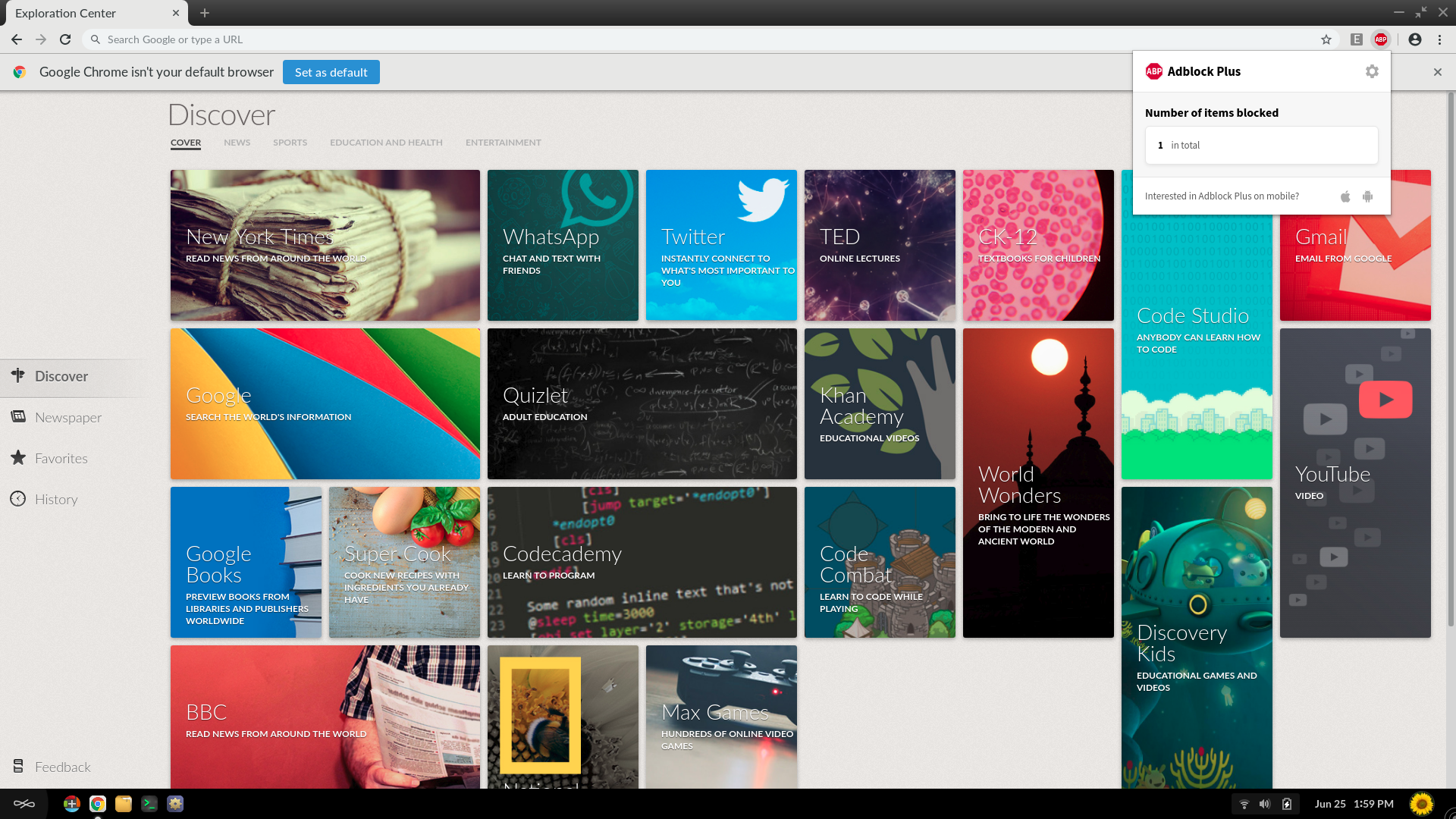Open the Quizlet adult education tile

[x=642, y=403]
